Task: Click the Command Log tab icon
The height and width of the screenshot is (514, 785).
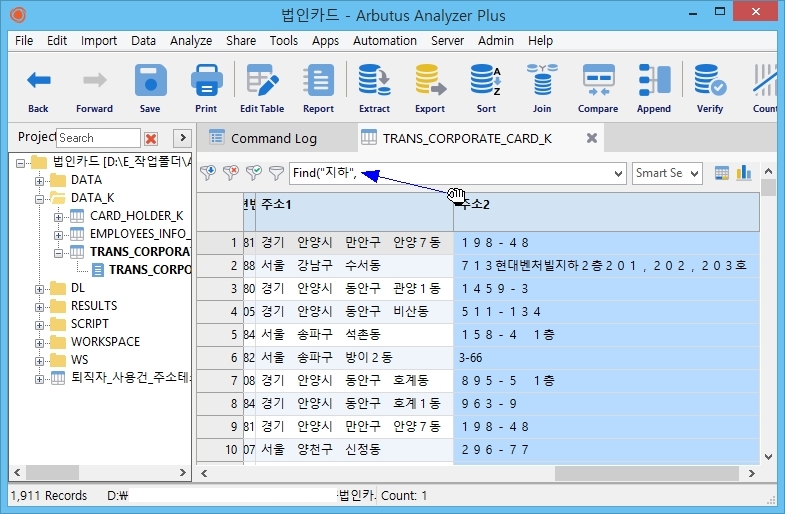Action: point(217,137)
